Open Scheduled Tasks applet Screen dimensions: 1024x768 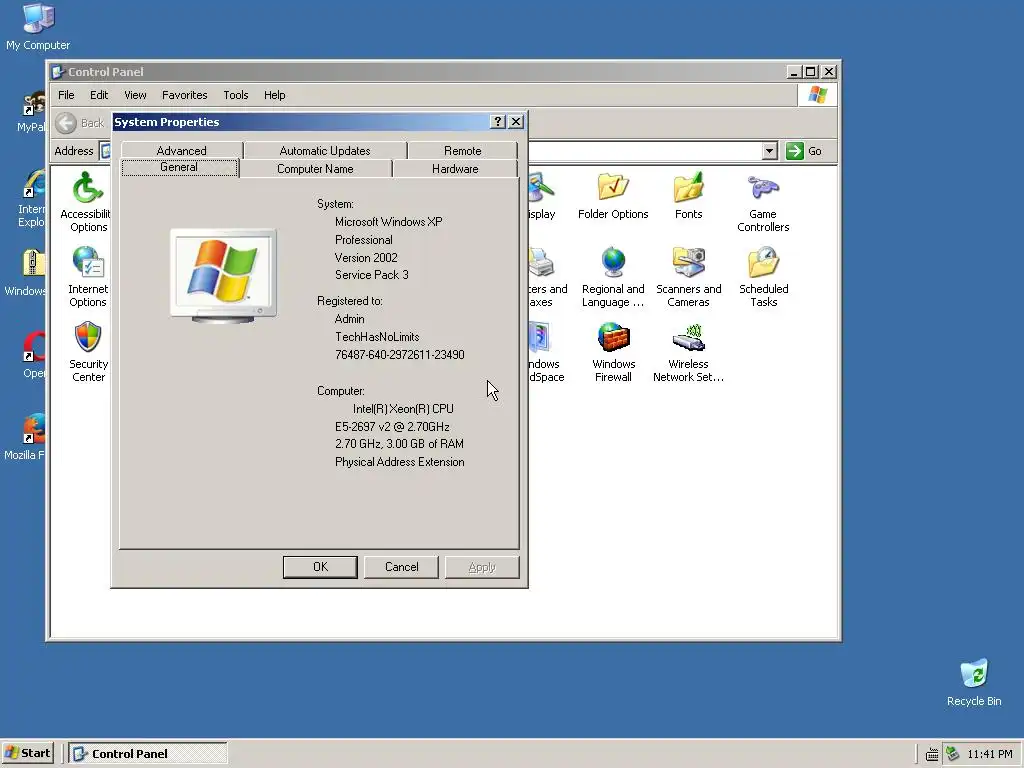pyautogui.click(x=763, y=278)
